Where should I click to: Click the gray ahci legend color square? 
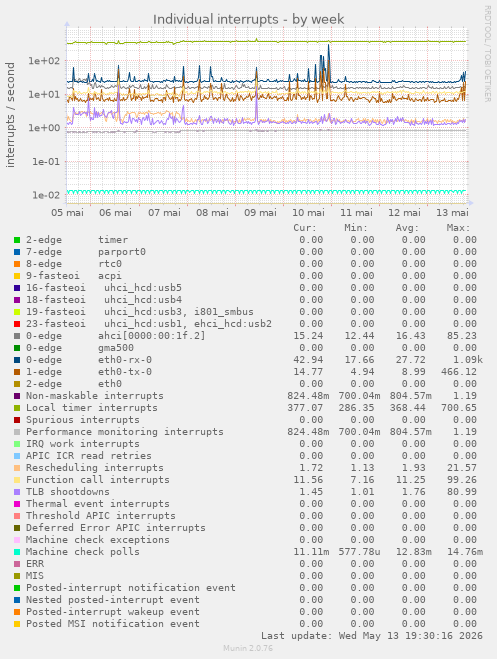(x=17, y=336)
